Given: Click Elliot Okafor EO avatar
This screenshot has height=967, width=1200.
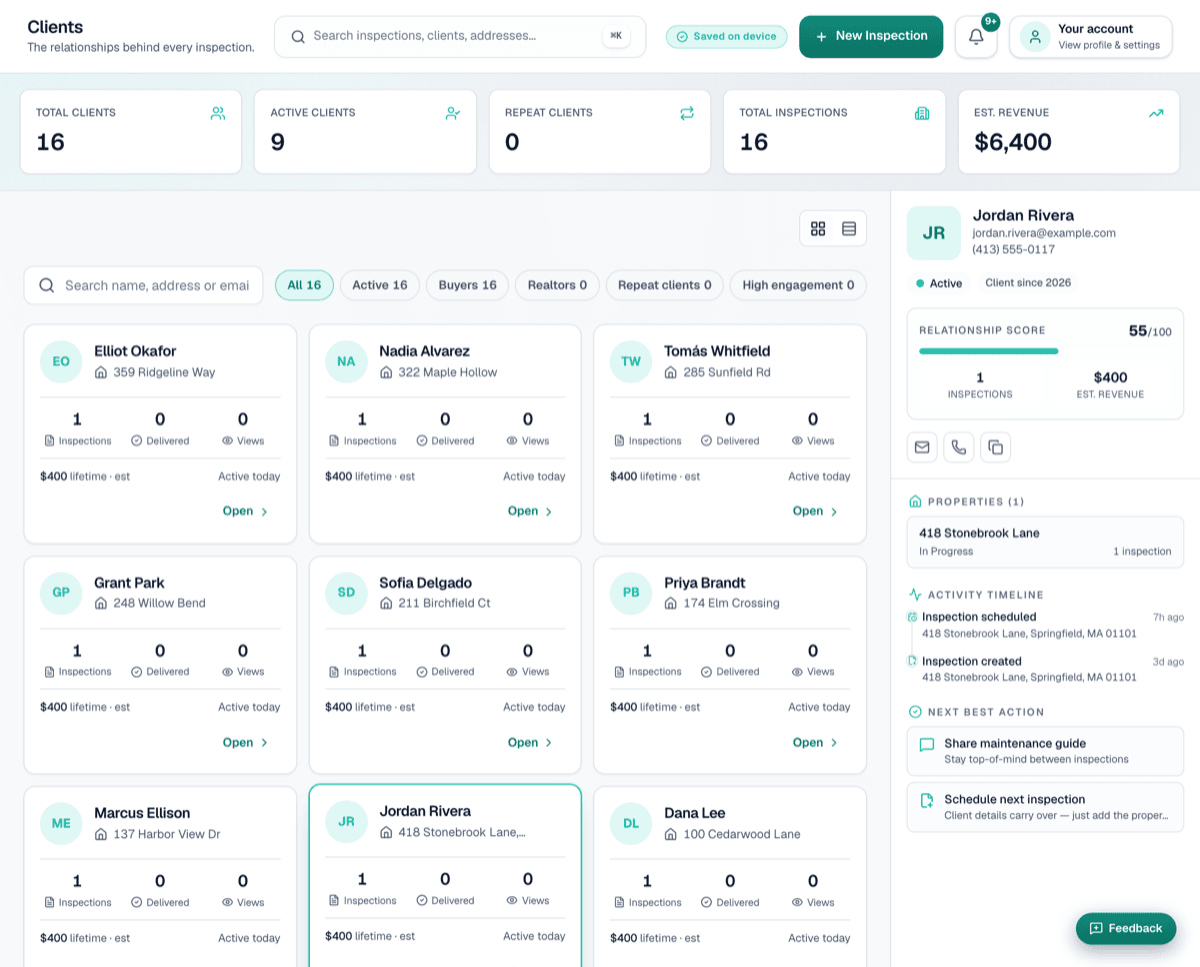Looking at the screenshot, I should tap(61, 361).
